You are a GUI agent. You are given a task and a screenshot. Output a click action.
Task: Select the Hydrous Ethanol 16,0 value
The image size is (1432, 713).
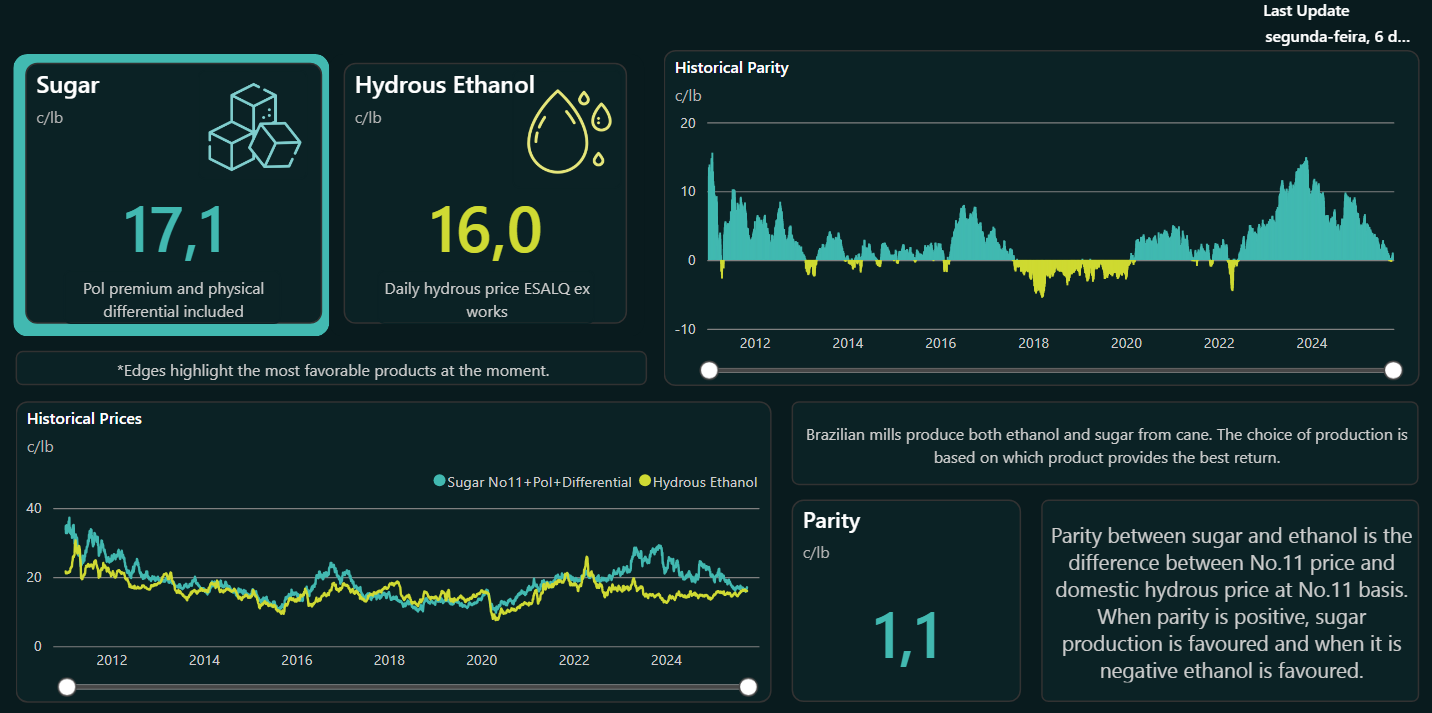[x=485, y=230]
